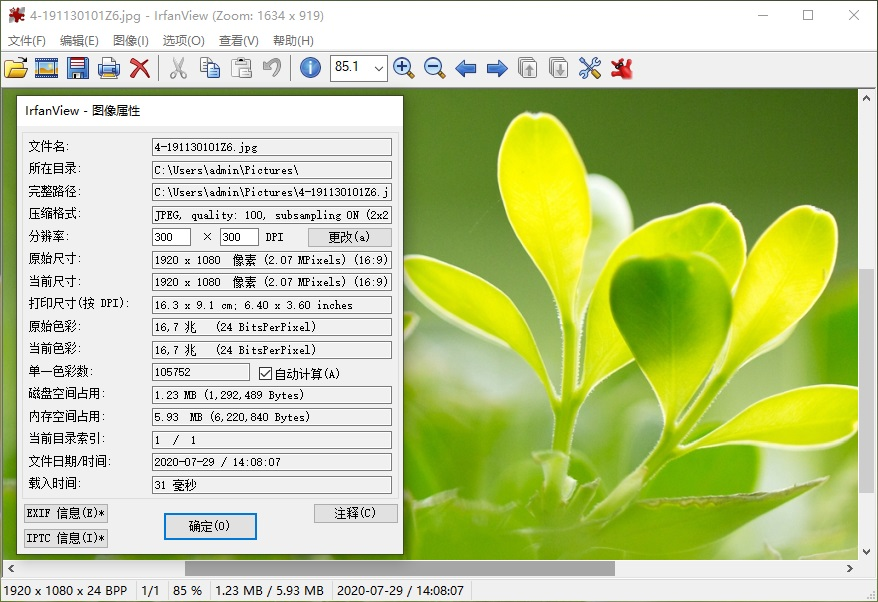Click the 更改(a) DPI button
Image resolution: width=878 pixels, height=602 pixels.
(x=349, y=237)
